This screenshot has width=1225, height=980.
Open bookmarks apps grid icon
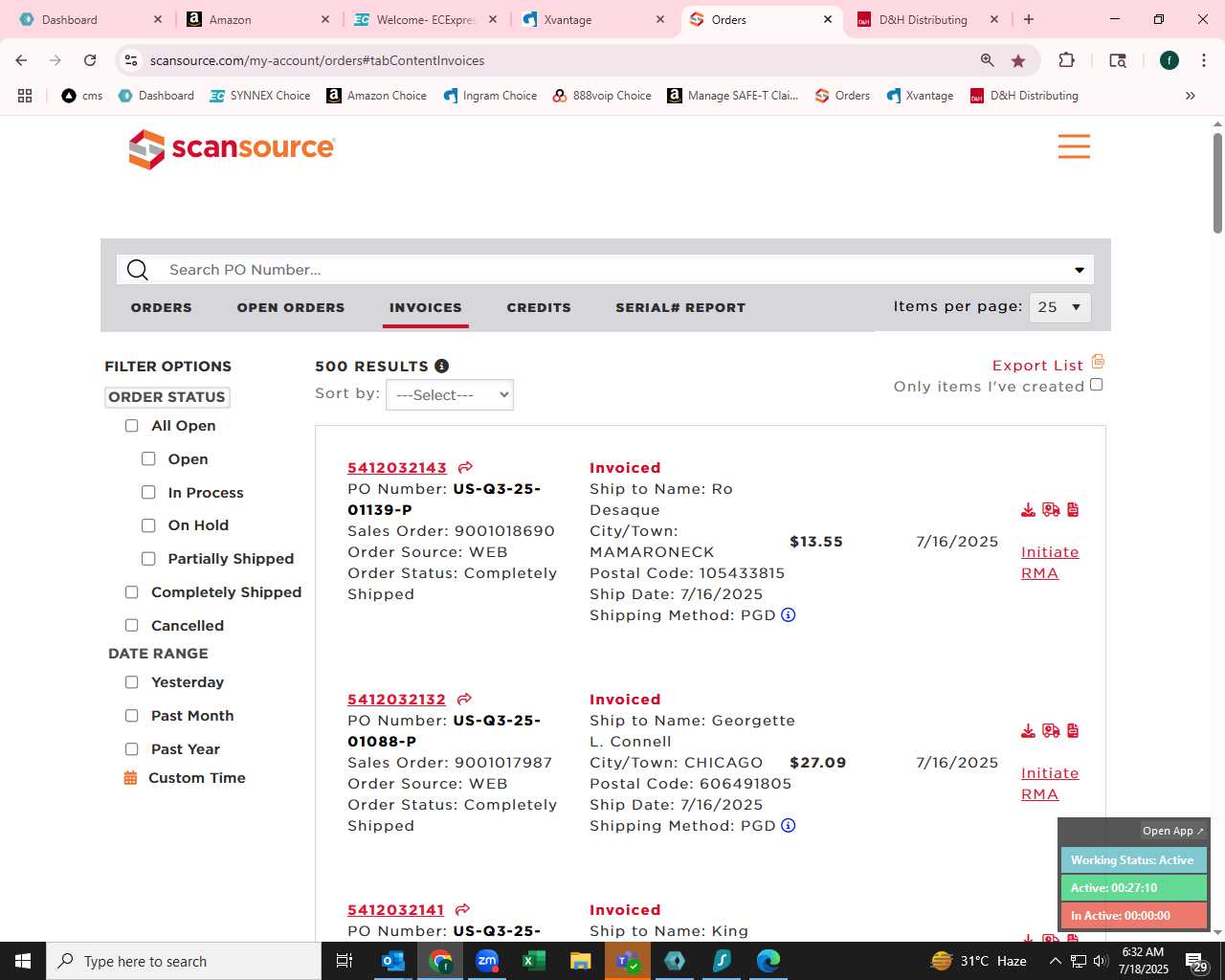[25, 96]
